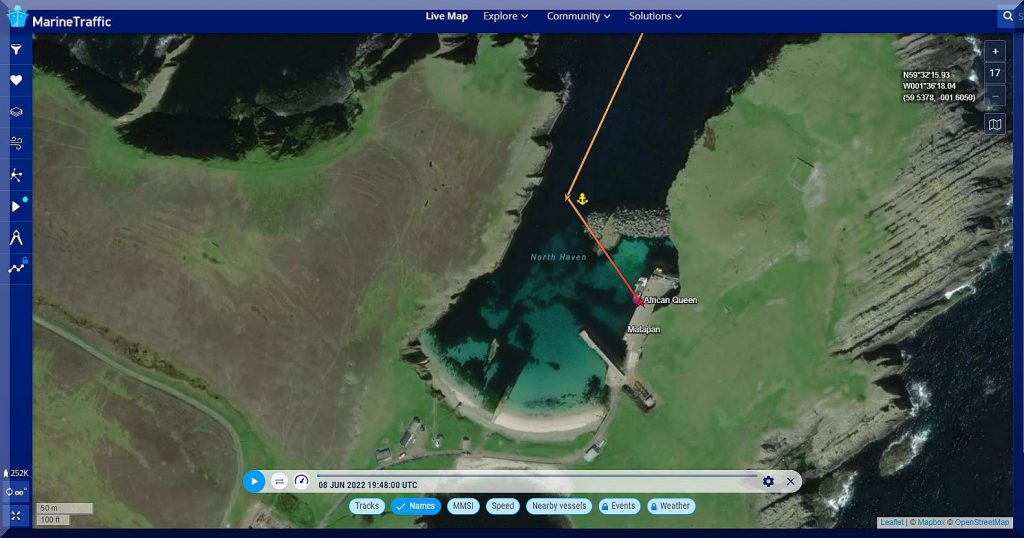The width and height of the screenshot is (1024, 538).
Task: Toggle the Names option off
Action: click(x=415, y=506)
